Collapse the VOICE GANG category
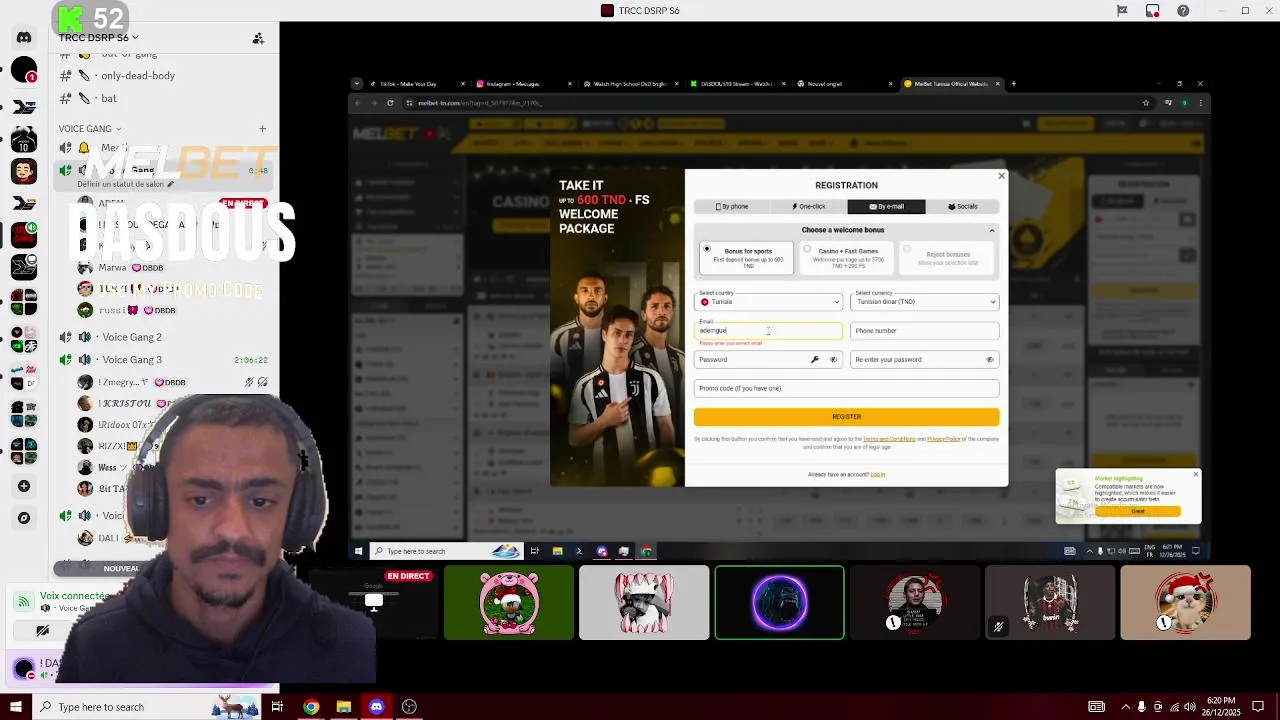The width and height of the screenshot is (1280, 720). (89, 128)
